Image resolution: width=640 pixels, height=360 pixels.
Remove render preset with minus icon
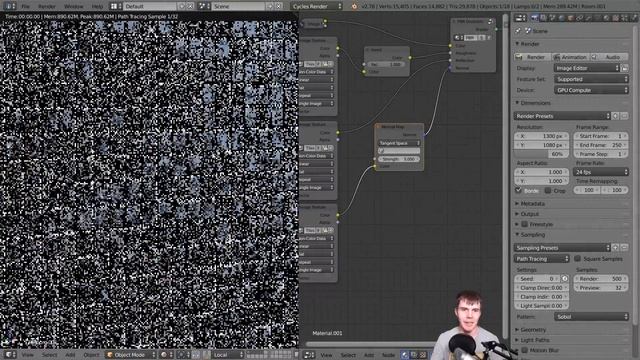624,116
